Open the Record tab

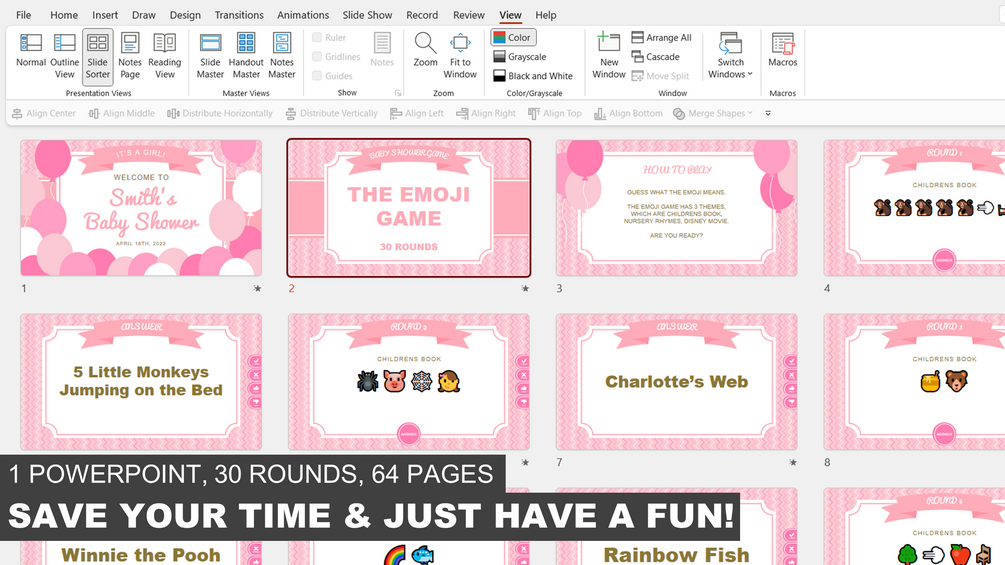point(422,15)
